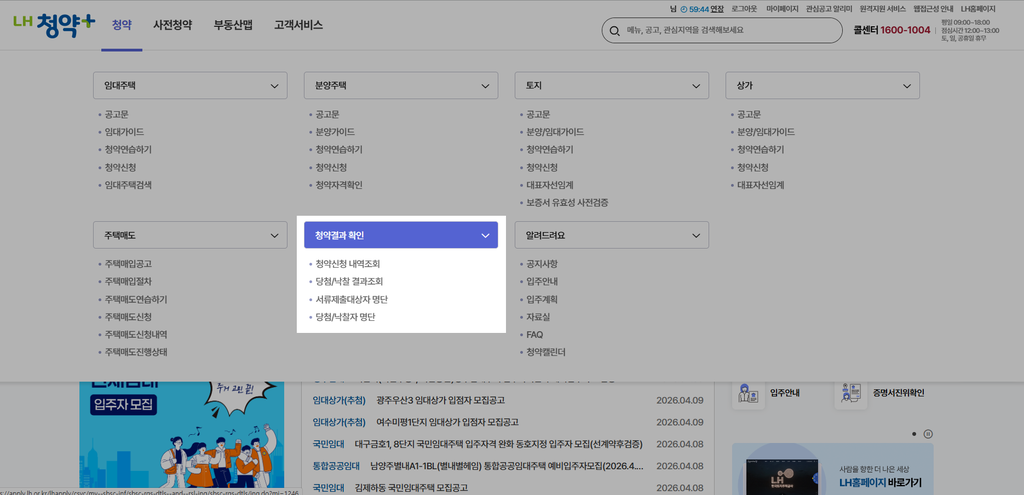Open 청약캘린더 menu item
This screenshot has height=495, width=1024.
546,353
